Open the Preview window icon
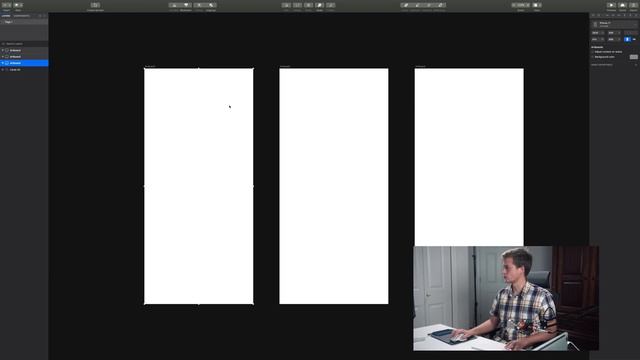 tap(611, 5)
